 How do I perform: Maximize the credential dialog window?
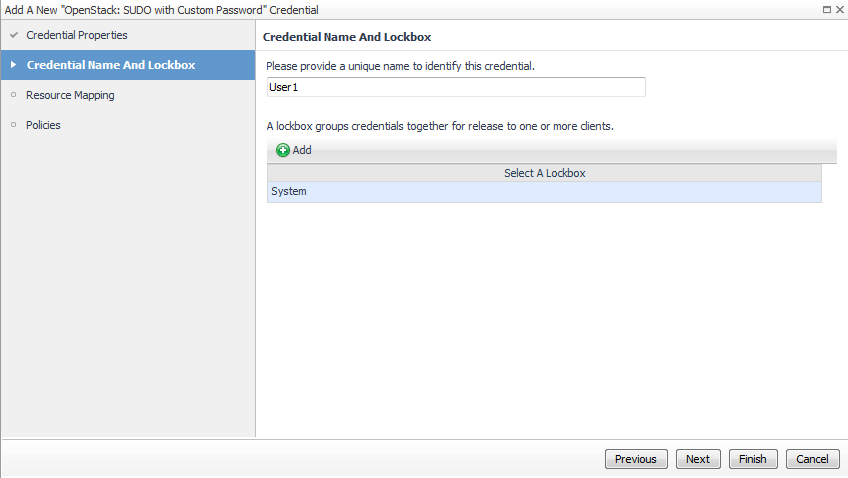(x=826, y=9)
